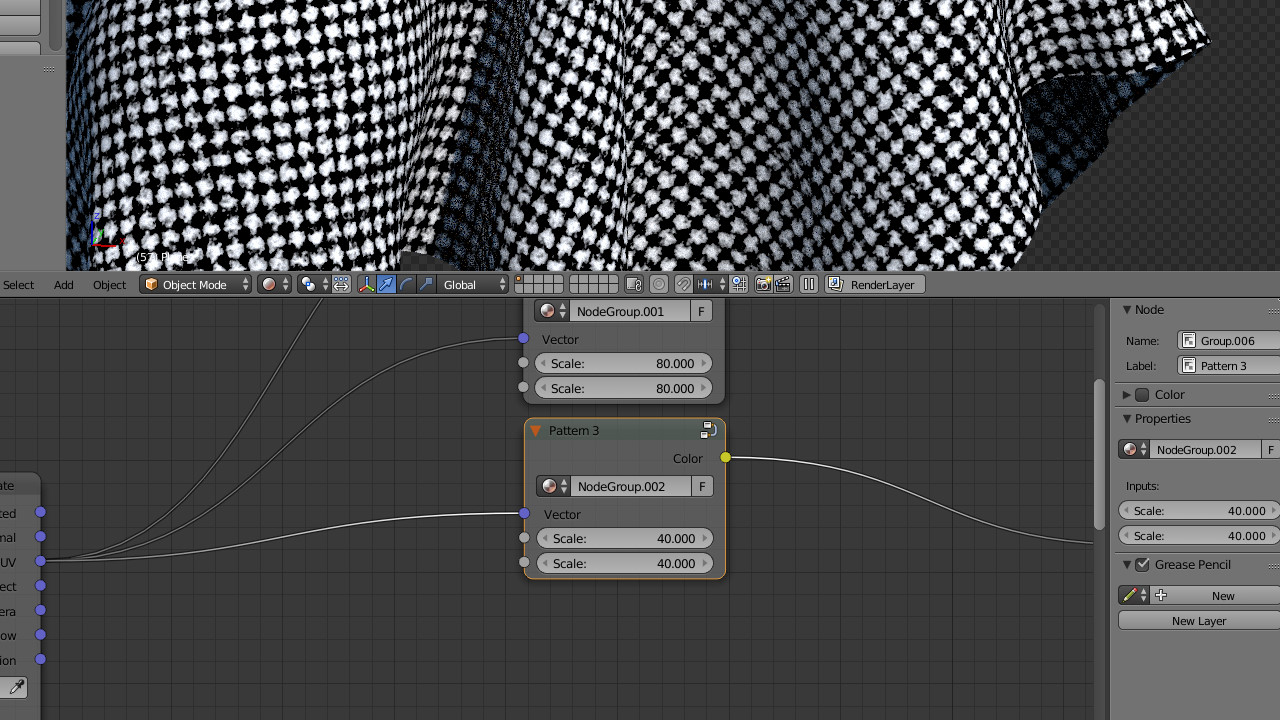This screenshot has width=1280, height=720.
Task: Open the Object Mode dropdown
Action: 196,285
